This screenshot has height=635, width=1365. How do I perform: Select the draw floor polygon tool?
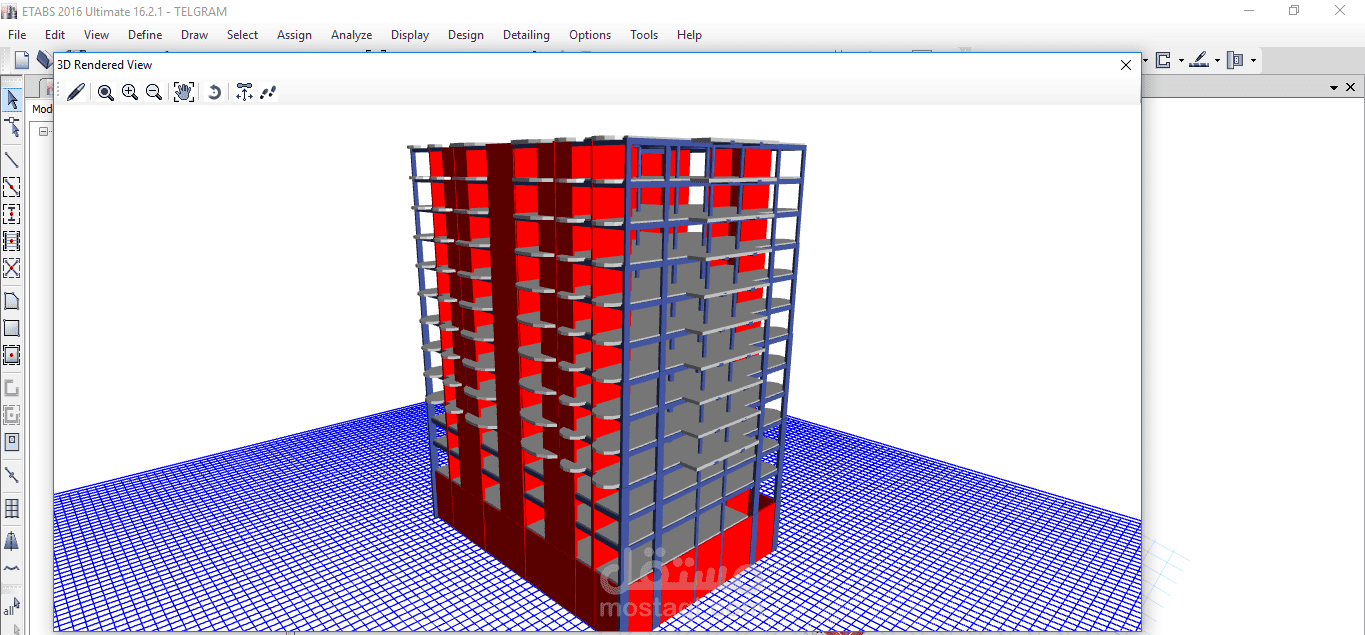pos(12,301)
